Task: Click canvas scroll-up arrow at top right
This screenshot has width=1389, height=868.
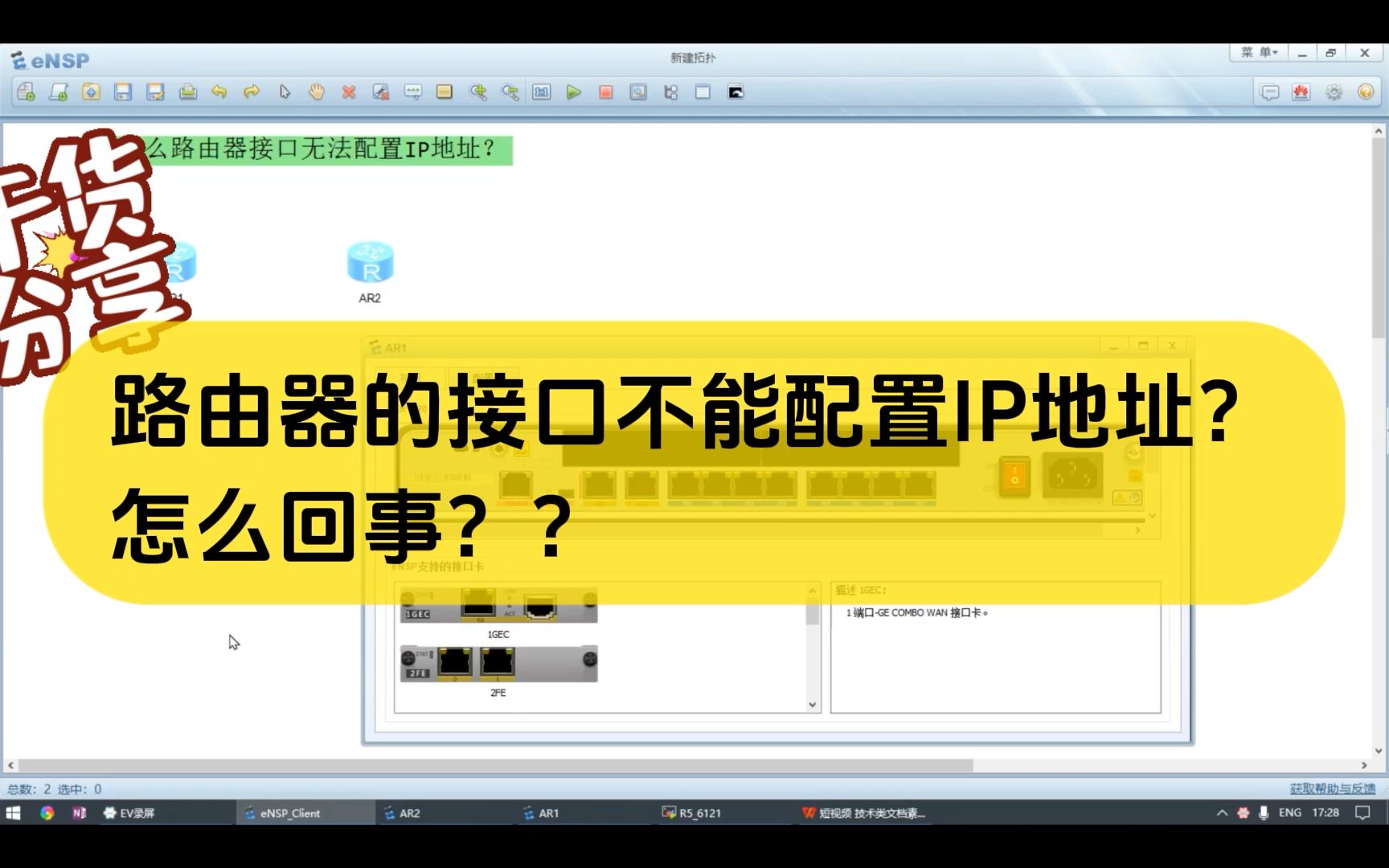Action: 1379,130
